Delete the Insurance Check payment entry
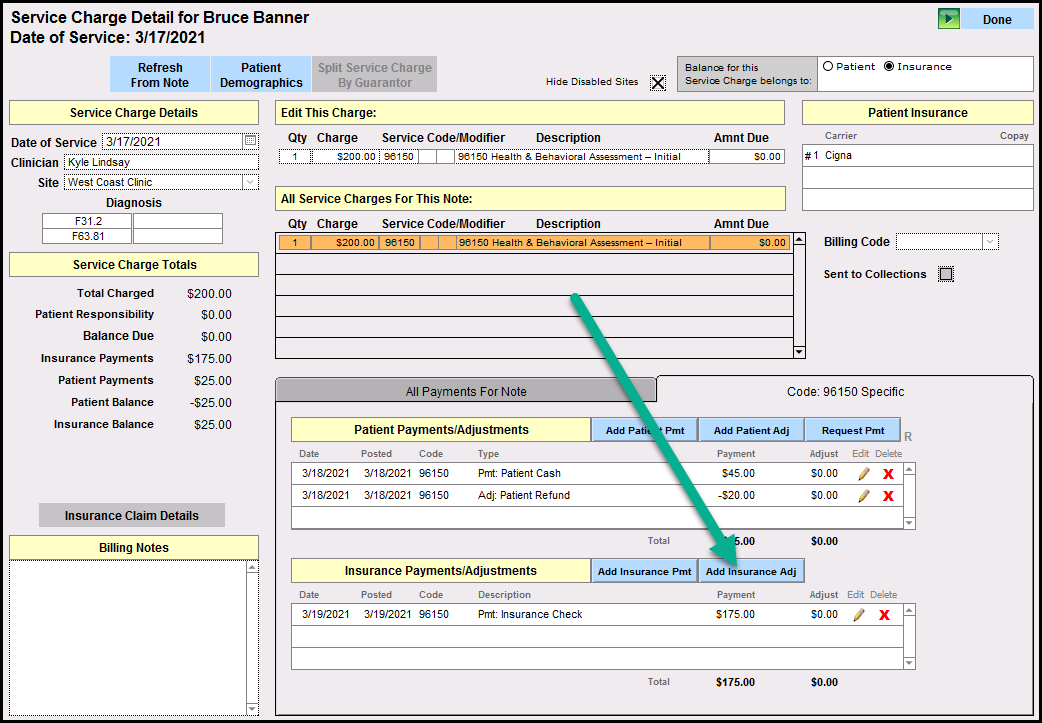 pos(884,615)
